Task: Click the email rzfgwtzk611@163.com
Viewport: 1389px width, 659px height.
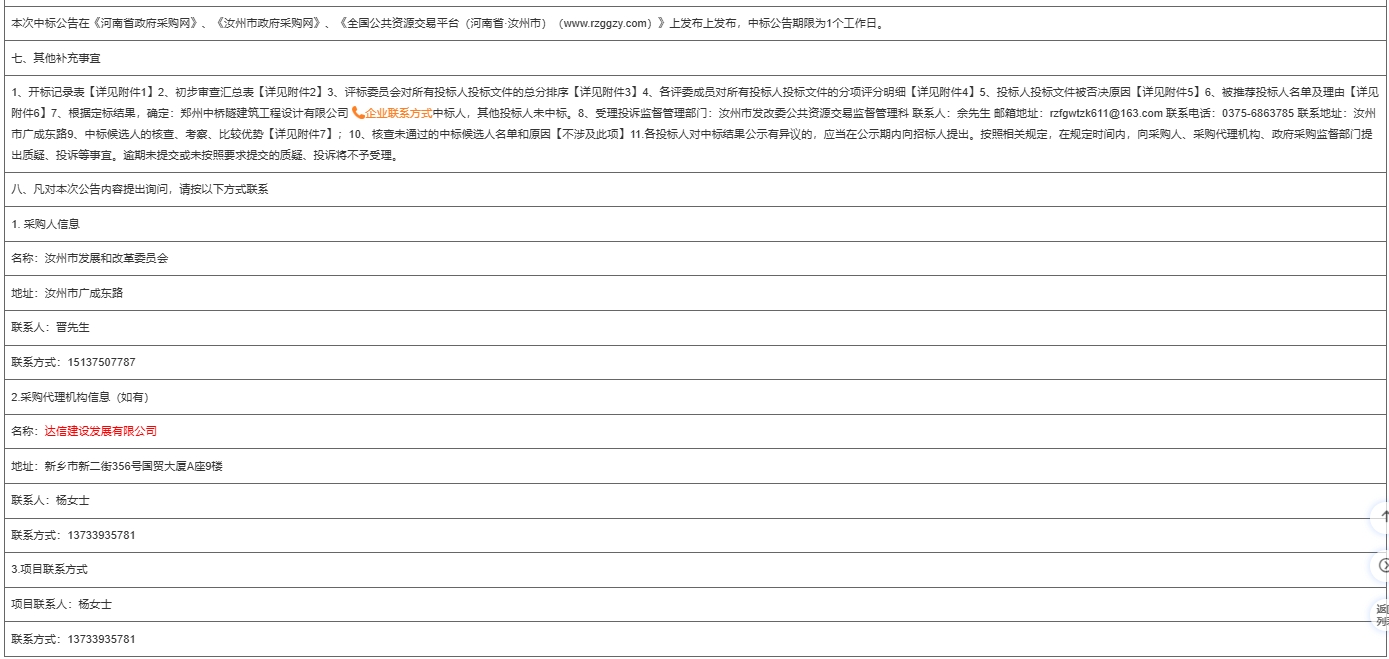Action: pos(1105,113)
